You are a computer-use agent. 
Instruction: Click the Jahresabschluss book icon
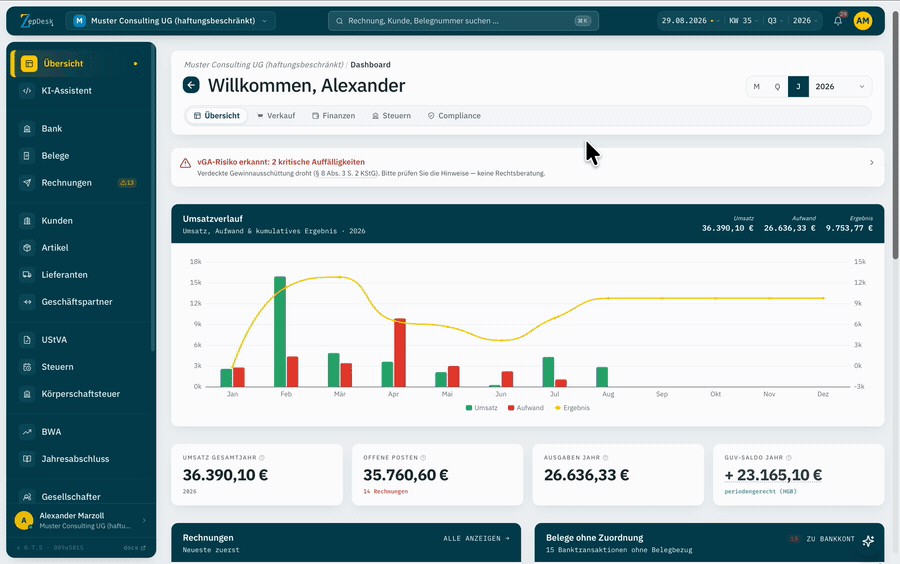[27, 458]
